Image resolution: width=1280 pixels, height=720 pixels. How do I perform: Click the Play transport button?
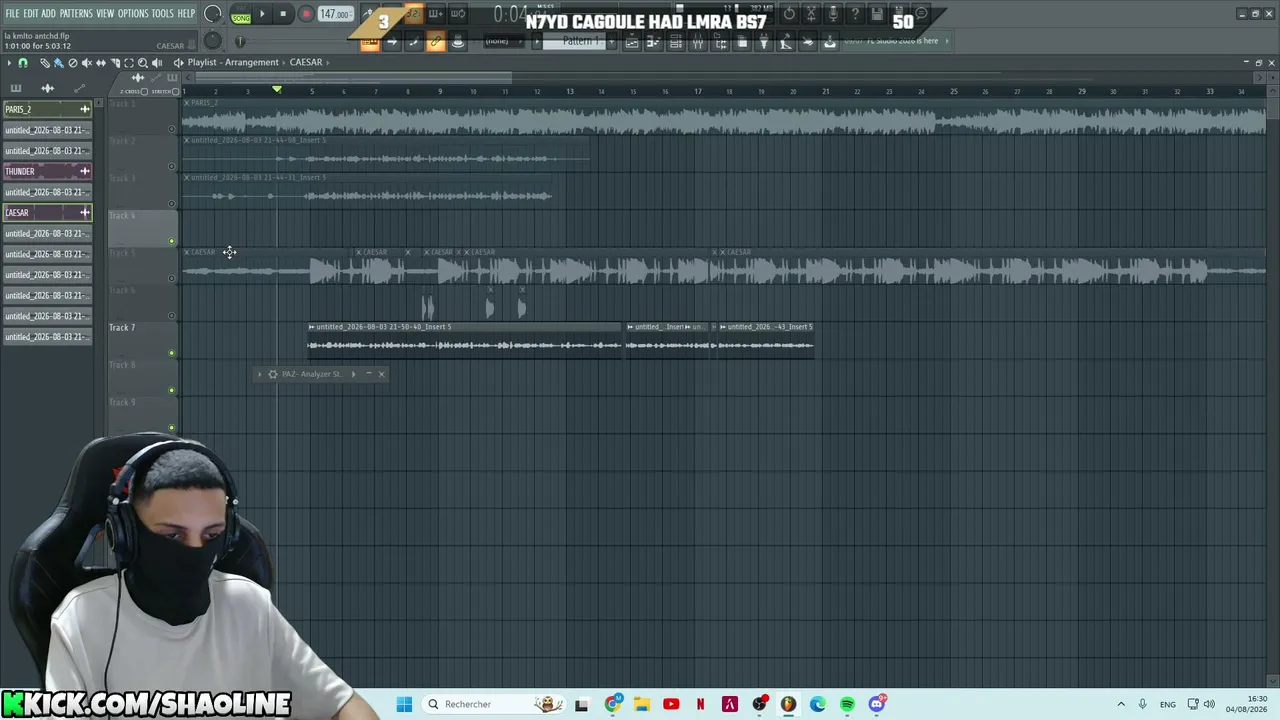[x=262, y=14]
